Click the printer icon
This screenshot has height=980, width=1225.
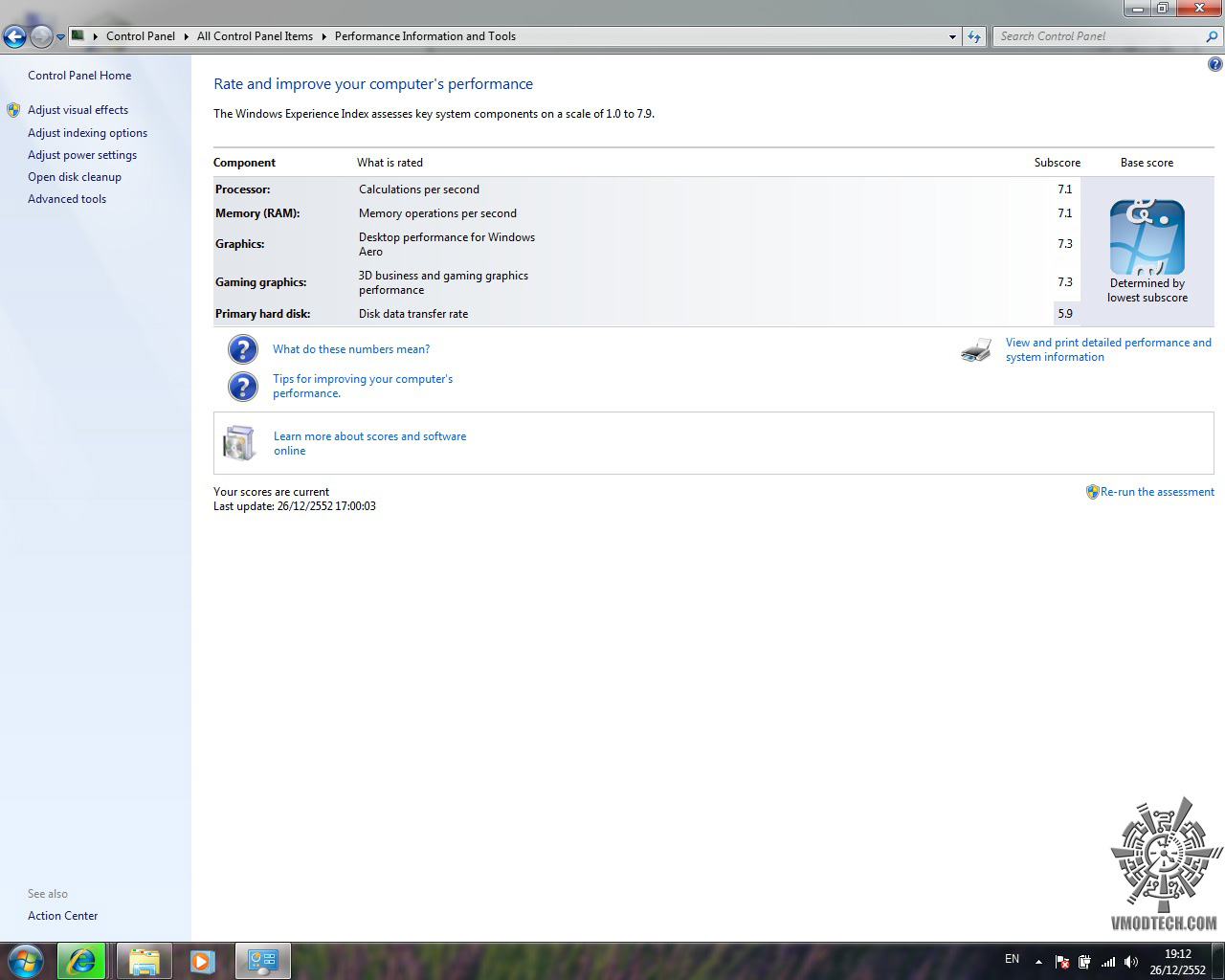coord(976,350)
